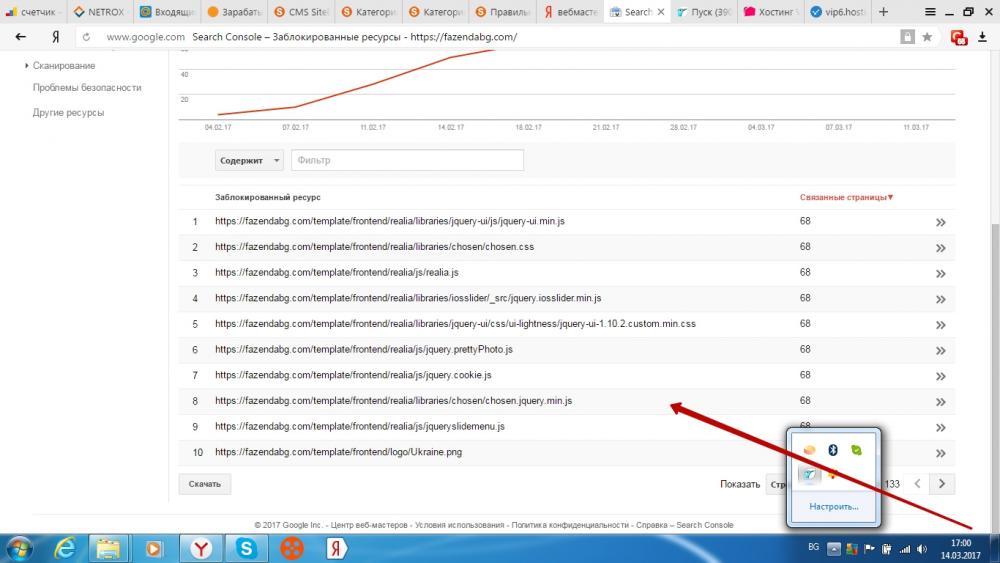The height and width of the screenshot is (563, 1000).
Task: Click Настроить in the tray popup
Action: (x=834, y=507)
